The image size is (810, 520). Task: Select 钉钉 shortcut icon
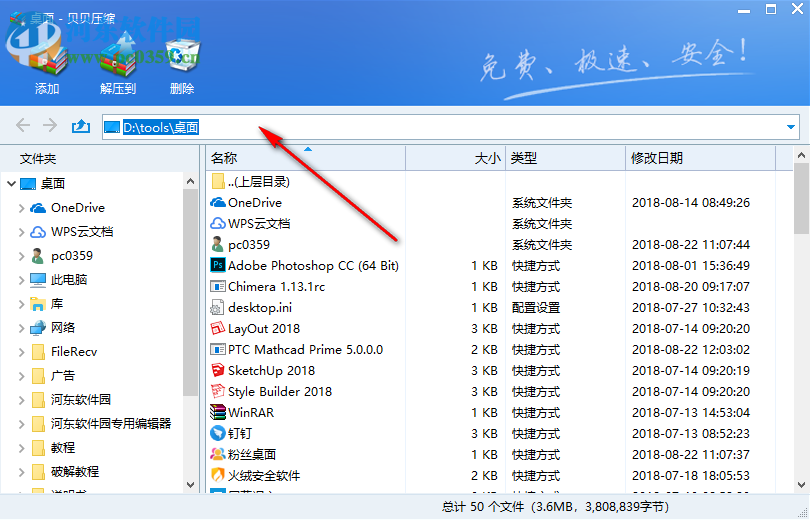pyautogui.click(x=217, y=433)
